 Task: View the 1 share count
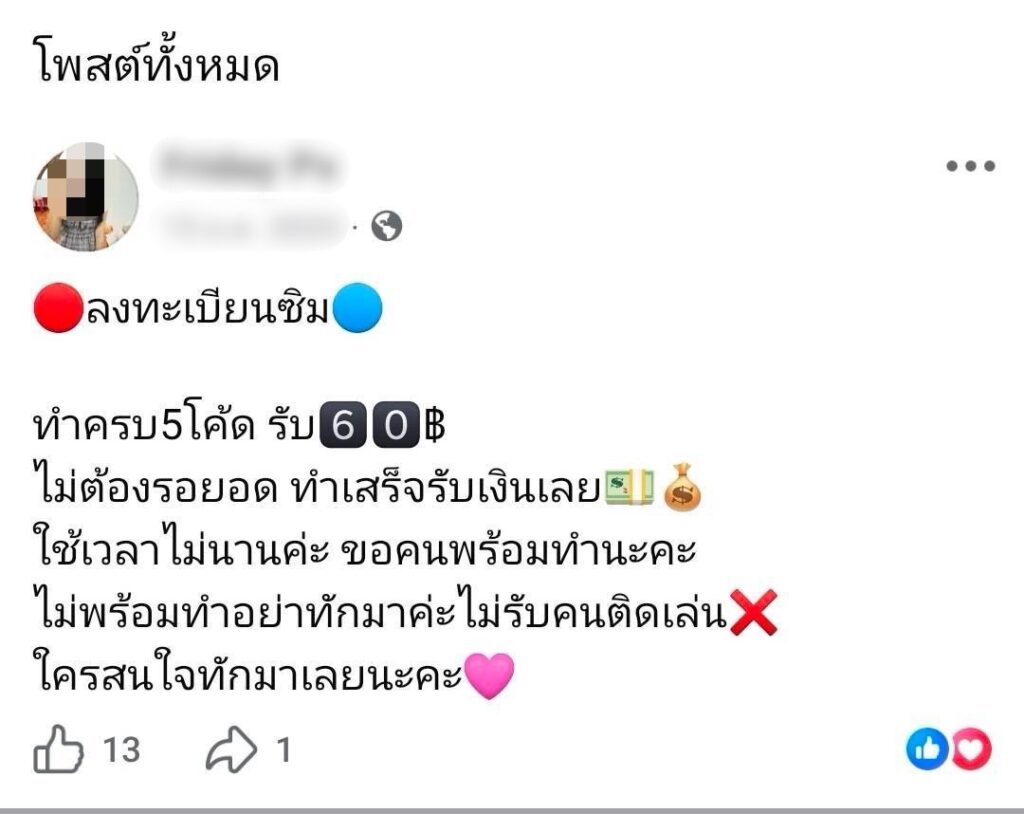[283, 750]
